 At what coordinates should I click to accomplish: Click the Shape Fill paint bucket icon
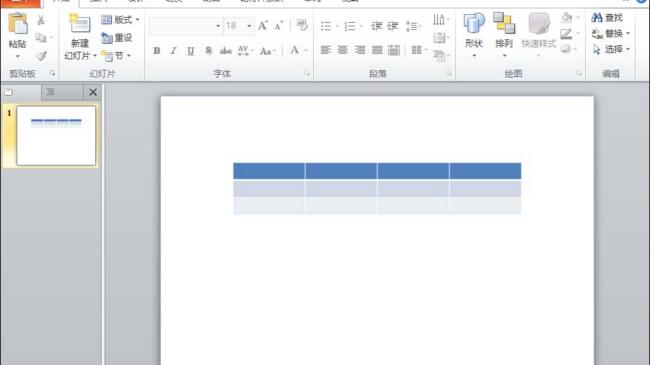567,17
